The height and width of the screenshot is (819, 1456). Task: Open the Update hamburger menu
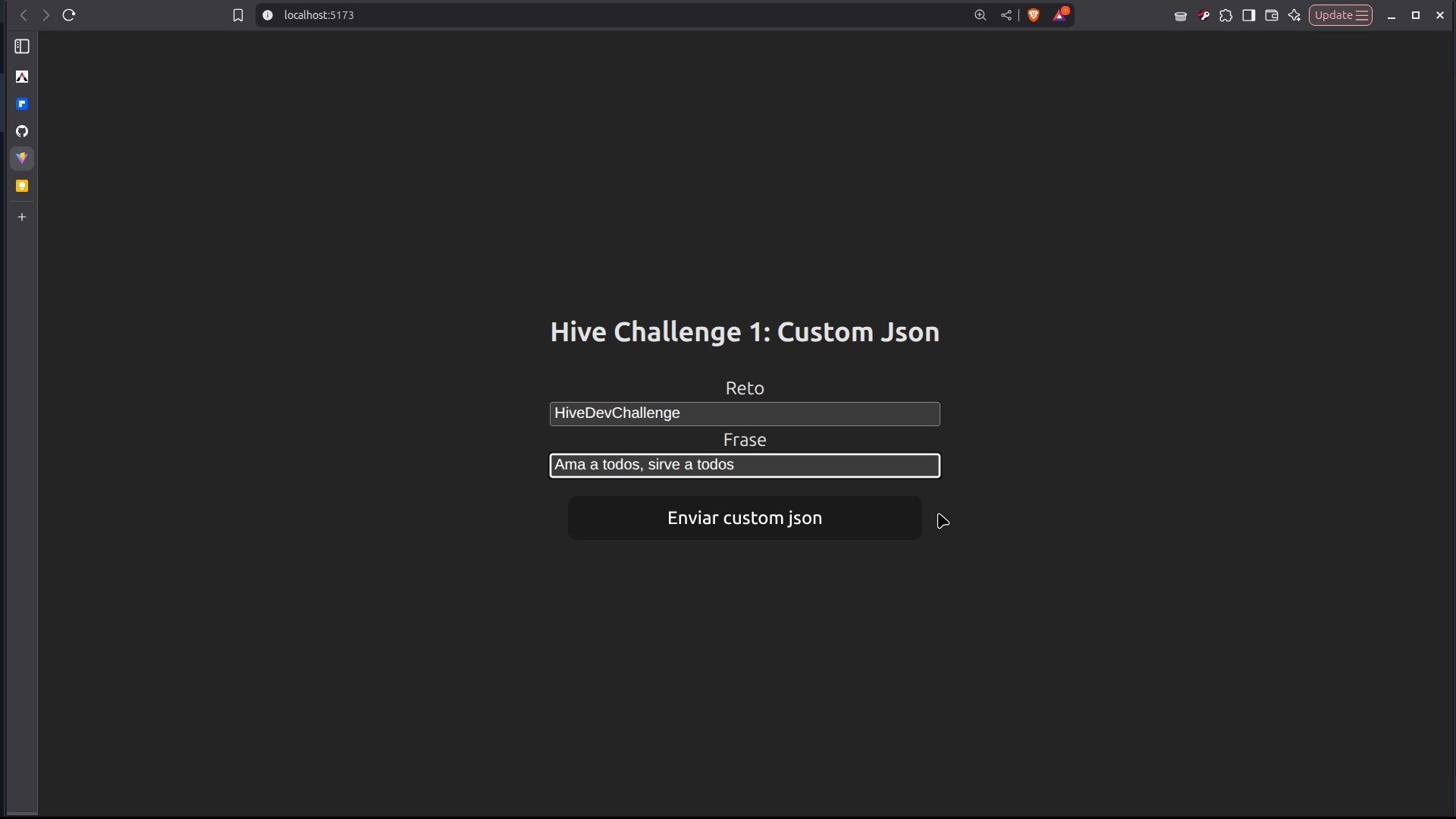(1341, 15)
